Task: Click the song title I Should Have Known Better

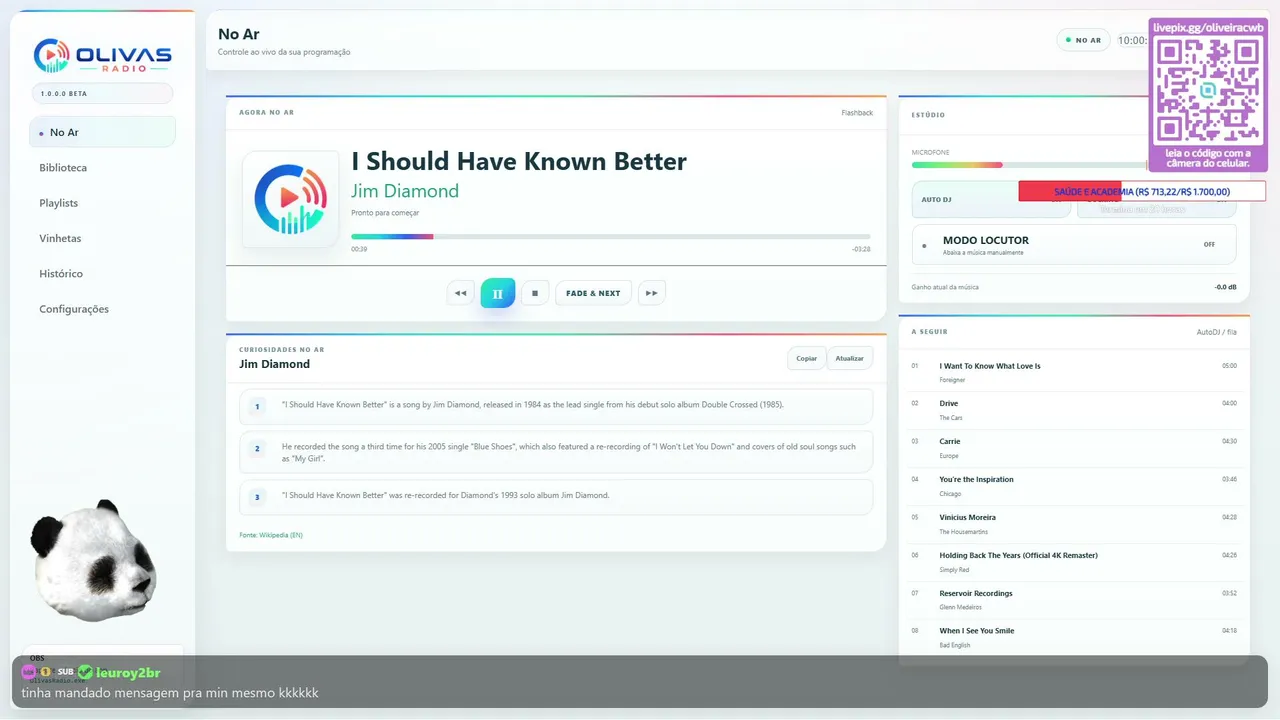Action: click(x=519, y=161)
